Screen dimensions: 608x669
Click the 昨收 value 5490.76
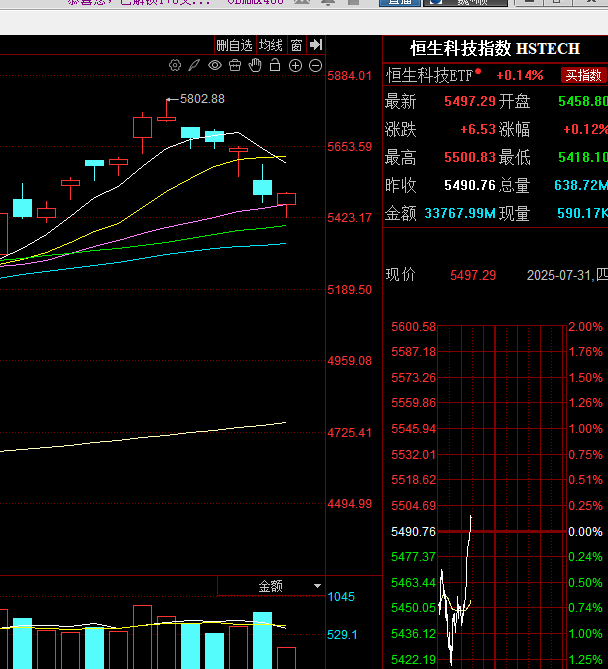pyautogui.click(x=470, y=185)
